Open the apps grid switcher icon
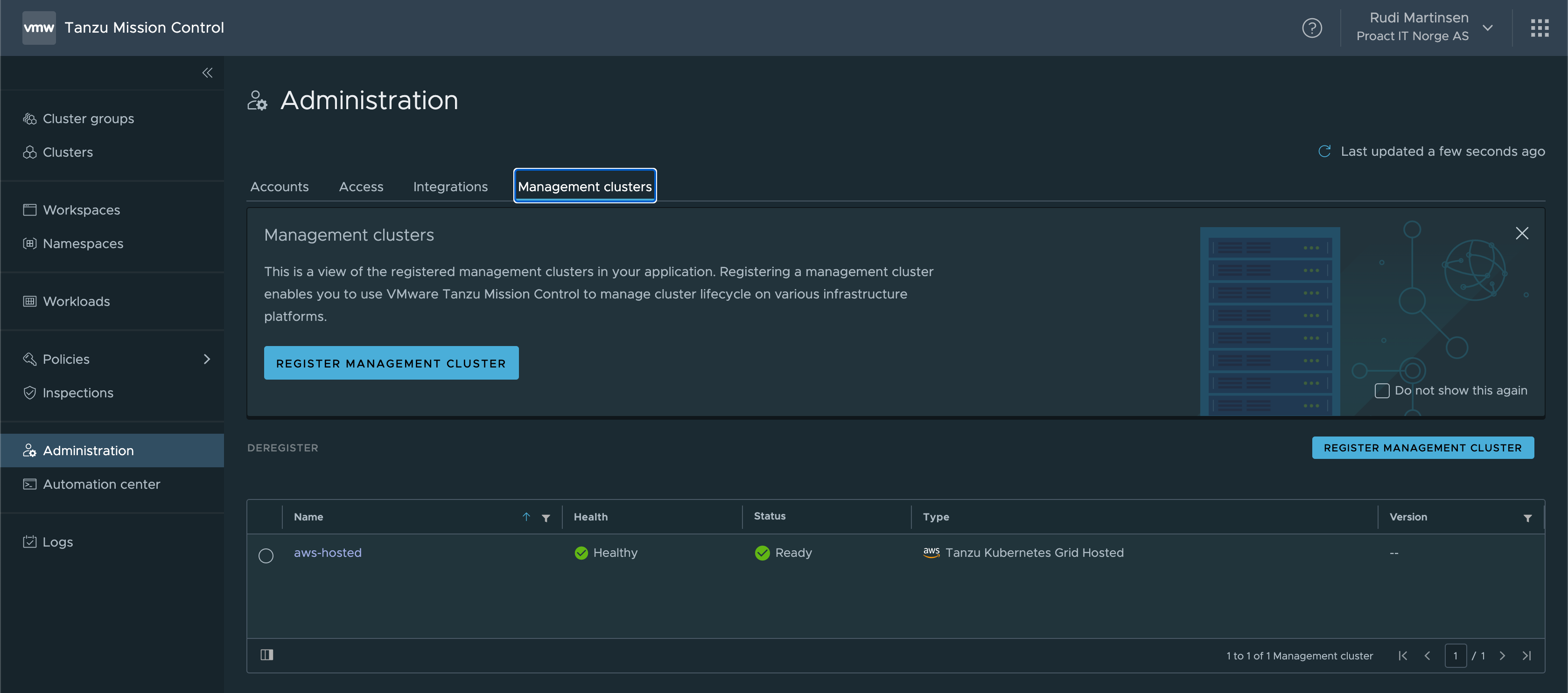Screen dimensions: 1568x693 point(1540,28)
